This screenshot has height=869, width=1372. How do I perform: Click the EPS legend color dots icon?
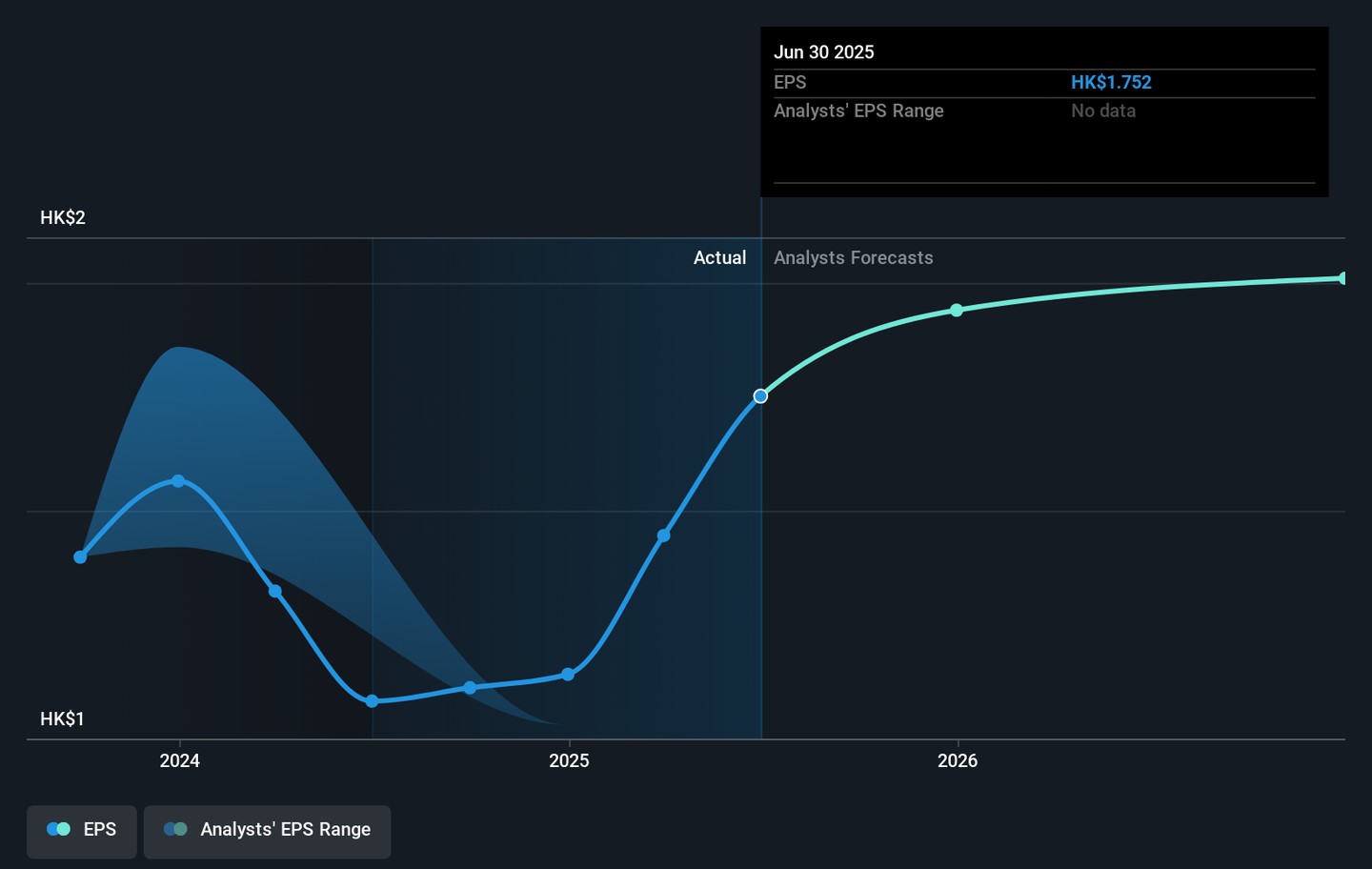point(58,830)
